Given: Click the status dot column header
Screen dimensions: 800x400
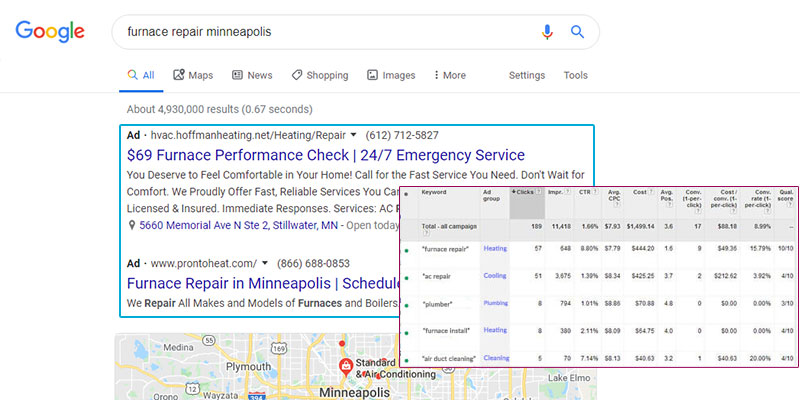Looking at the screenshot, I should tap(406, 194).
